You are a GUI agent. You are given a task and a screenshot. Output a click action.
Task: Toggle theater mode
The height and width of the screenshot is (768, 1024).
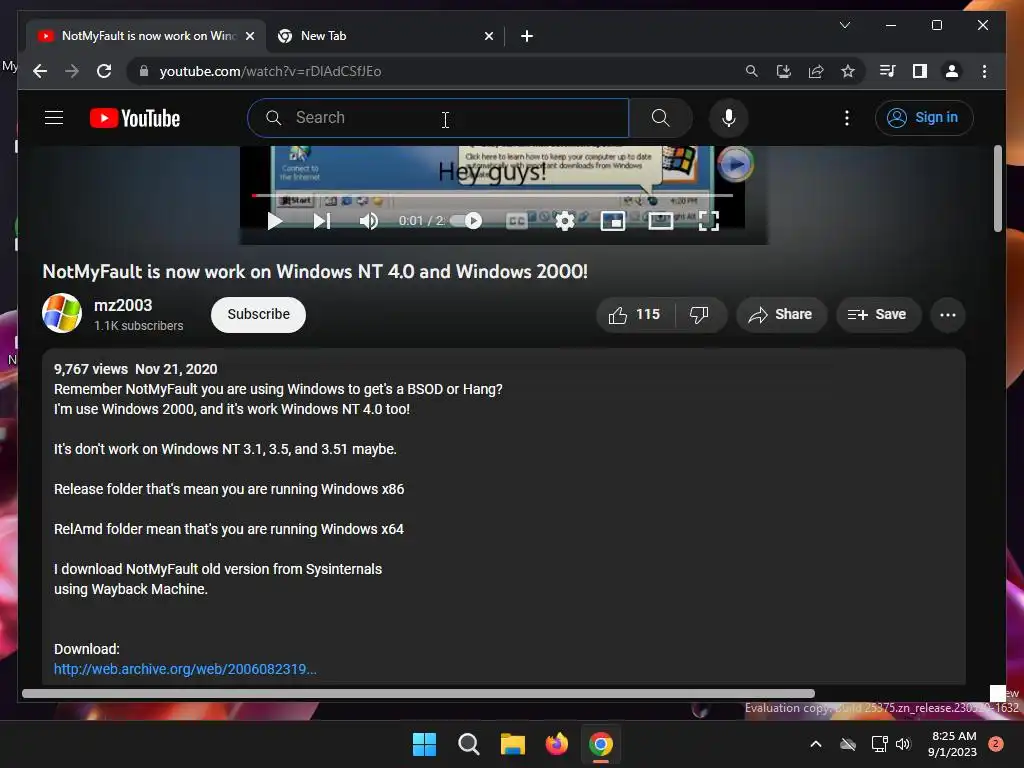(x=660, y=221)
